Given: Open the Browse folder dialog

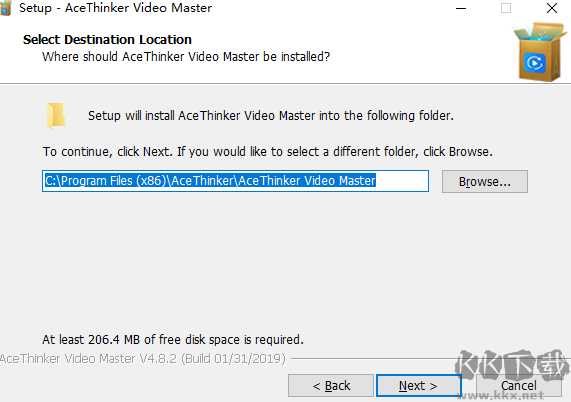Looking at the screenshot, I should (485, 181).
